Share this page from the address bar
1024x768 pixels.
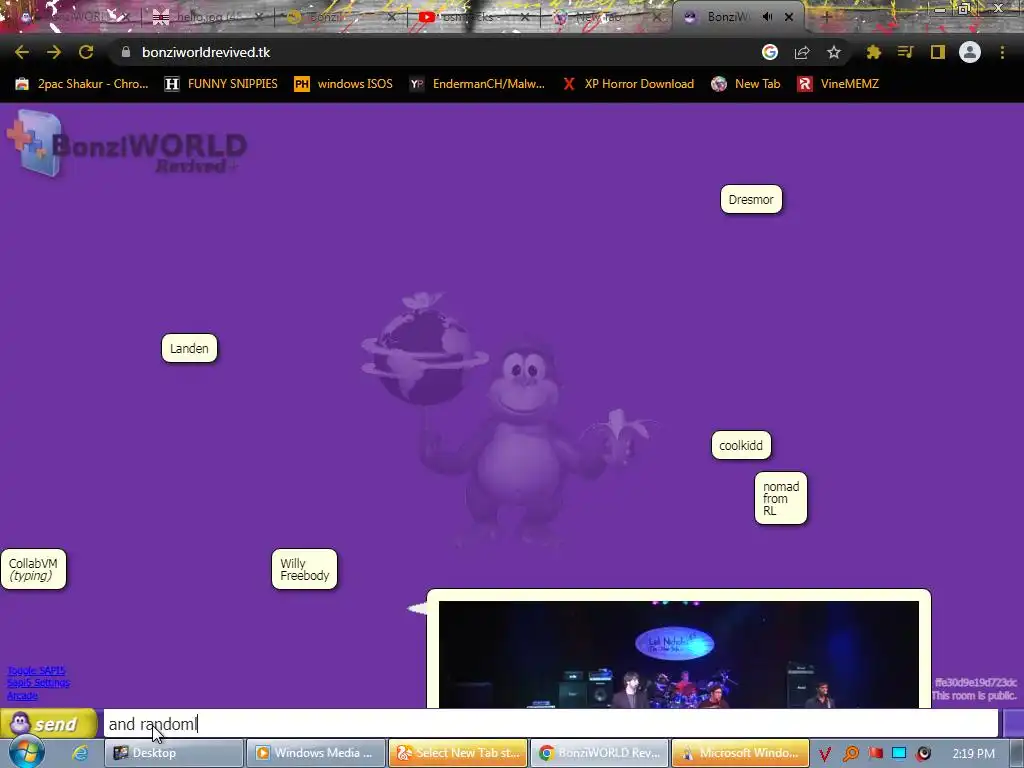click(802, 52)
